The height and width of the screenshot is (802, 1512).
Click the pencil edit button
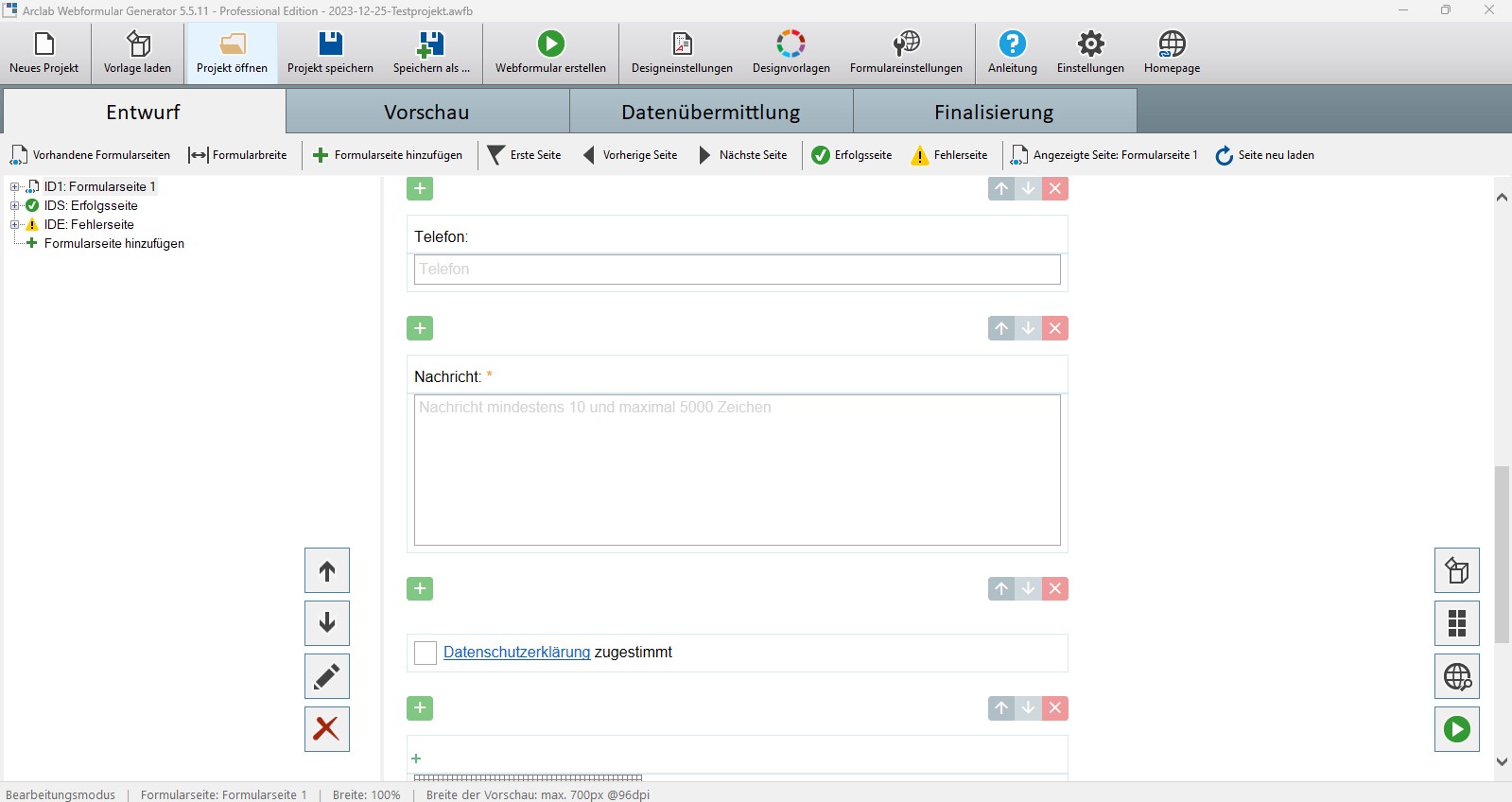coord(327,676)
